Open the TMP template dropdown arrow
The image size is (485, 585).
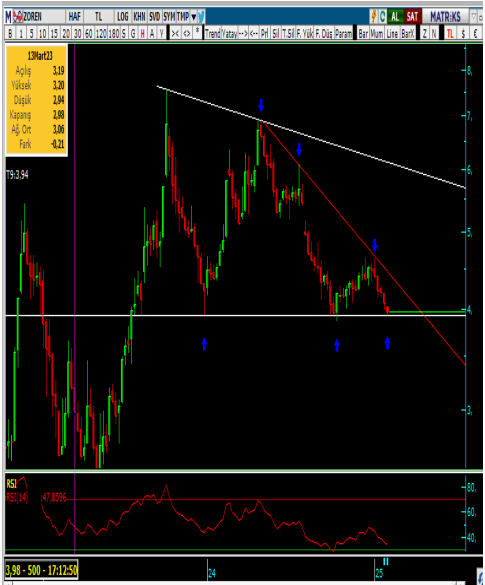coord(194,17)
